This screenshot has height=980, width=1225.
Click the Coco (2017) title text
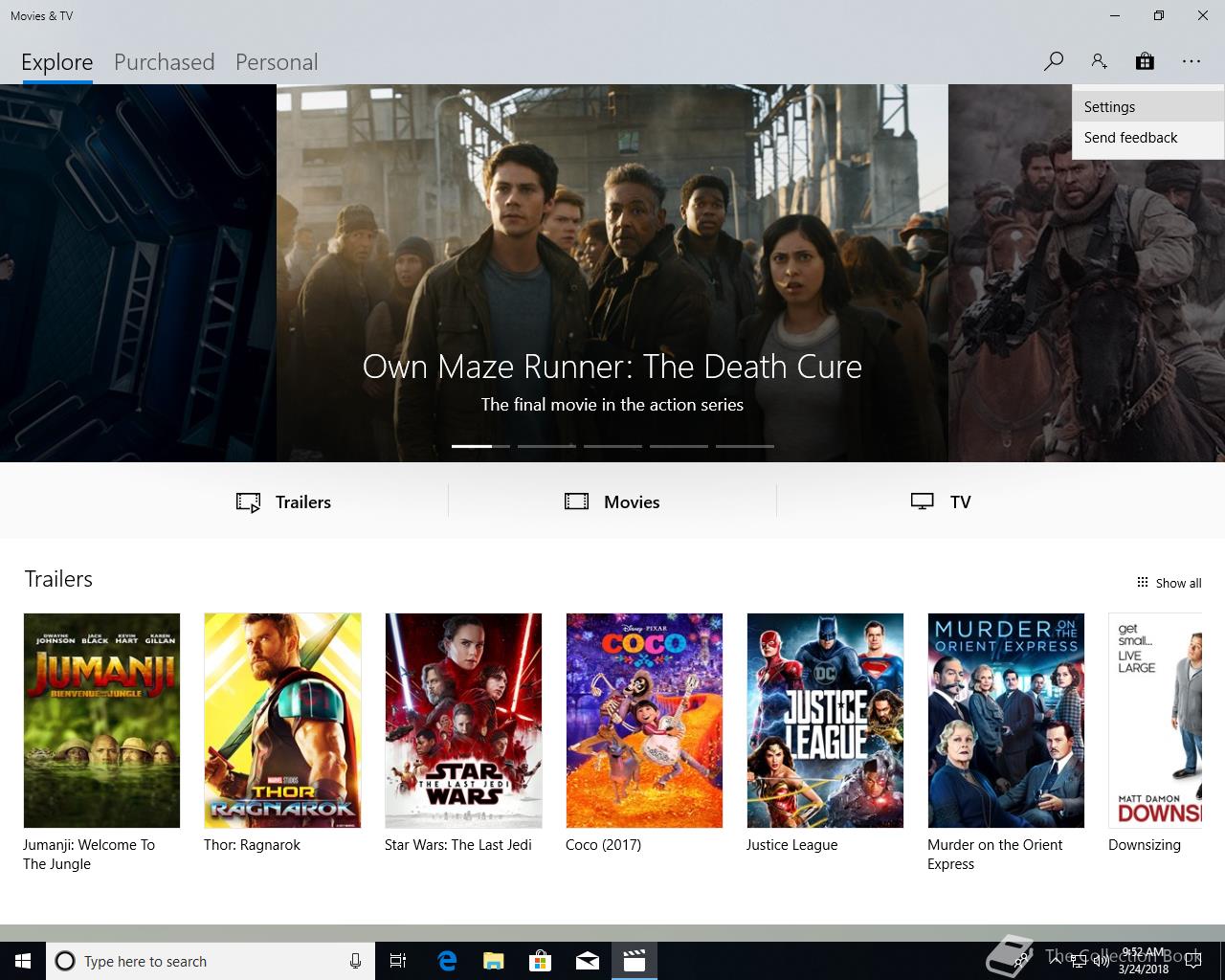[603, 845]
